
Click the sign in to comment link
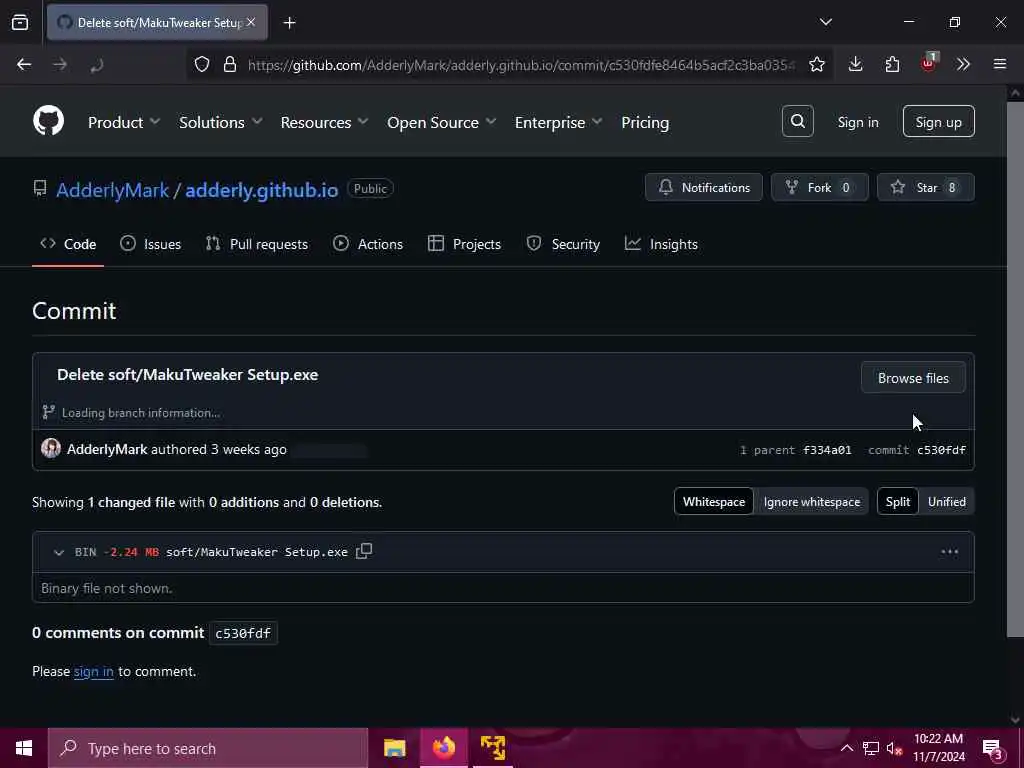coord(93,671)
